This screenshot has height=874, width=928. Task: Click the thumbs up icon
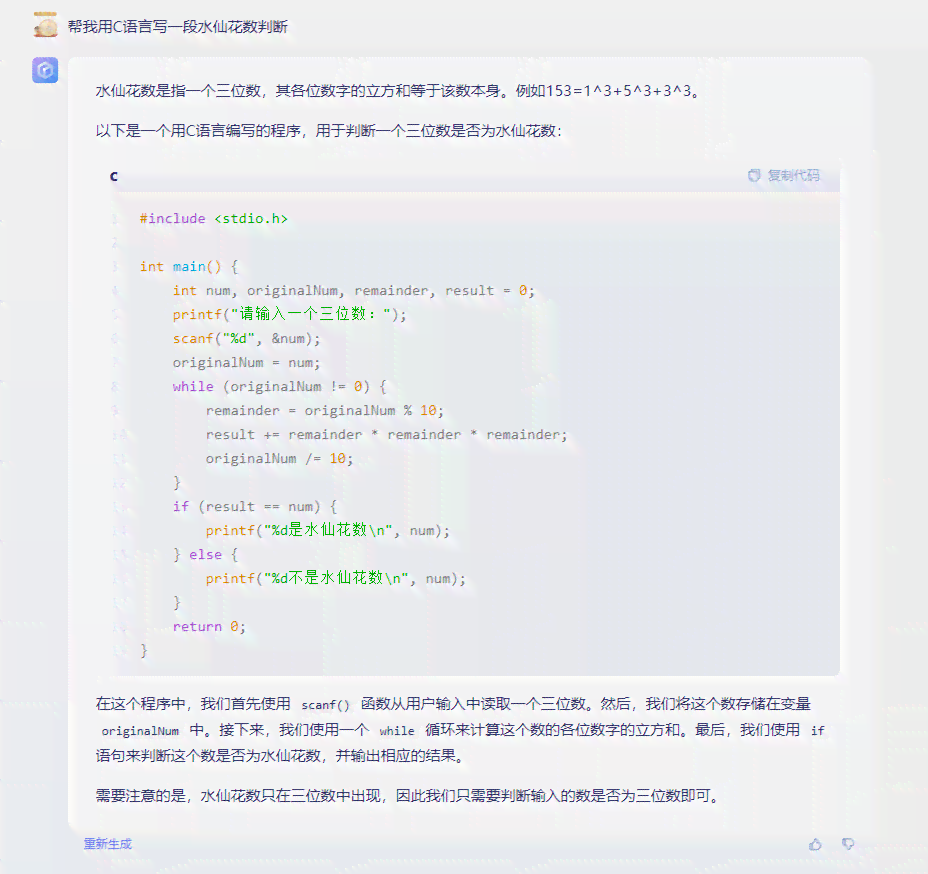tap(816, 844)
